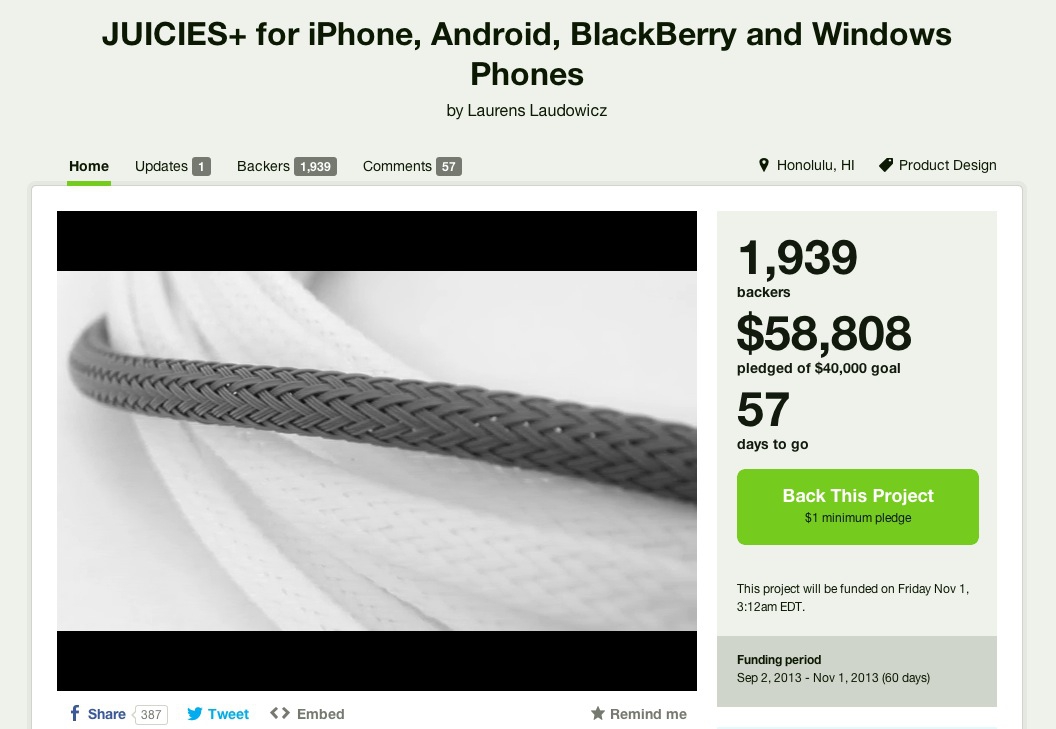Open creator Laurens Laudowicz's profile link

pos(537,110)
